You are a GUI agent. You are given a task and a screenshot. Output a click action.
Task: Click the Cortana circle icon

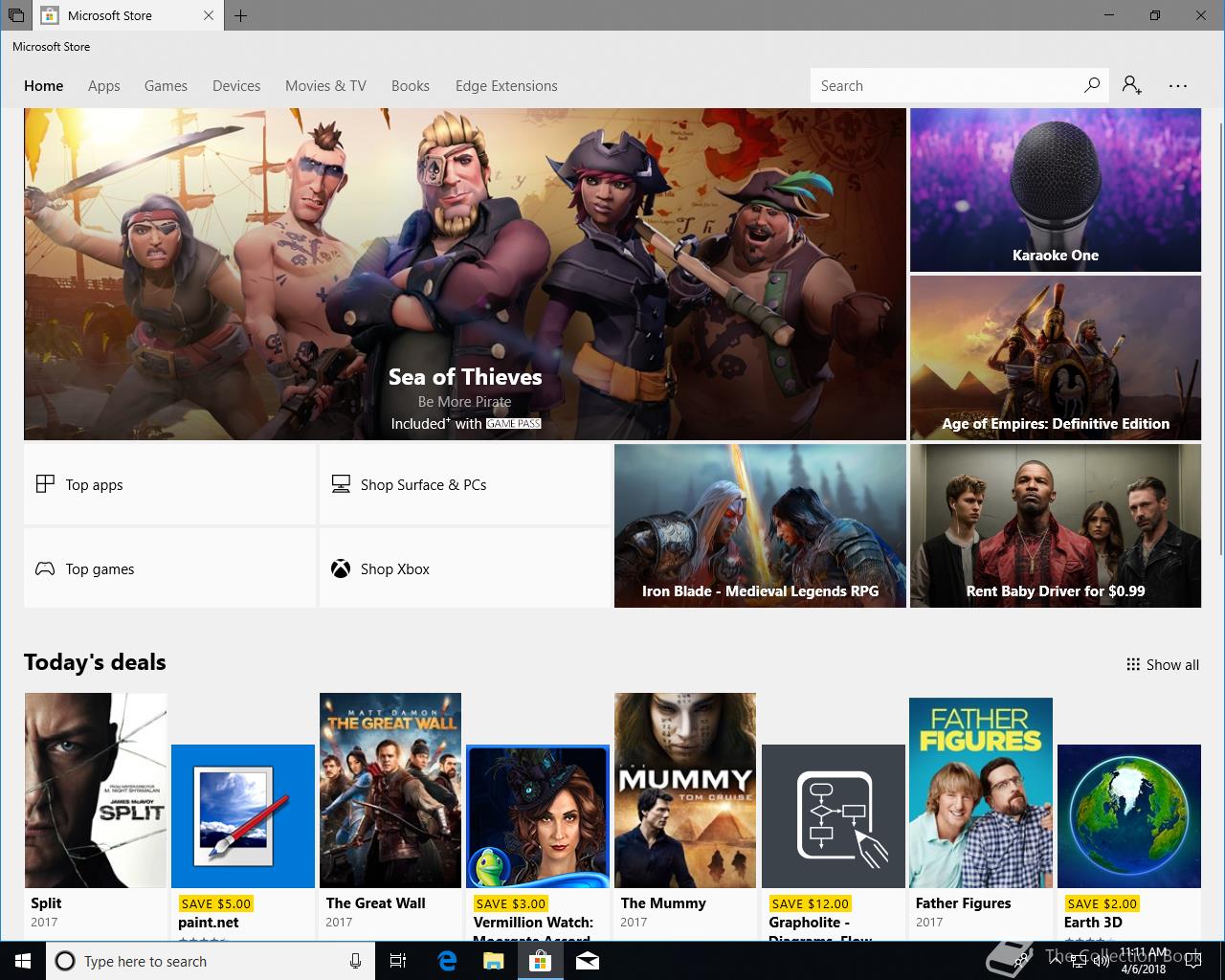(65, 961)
